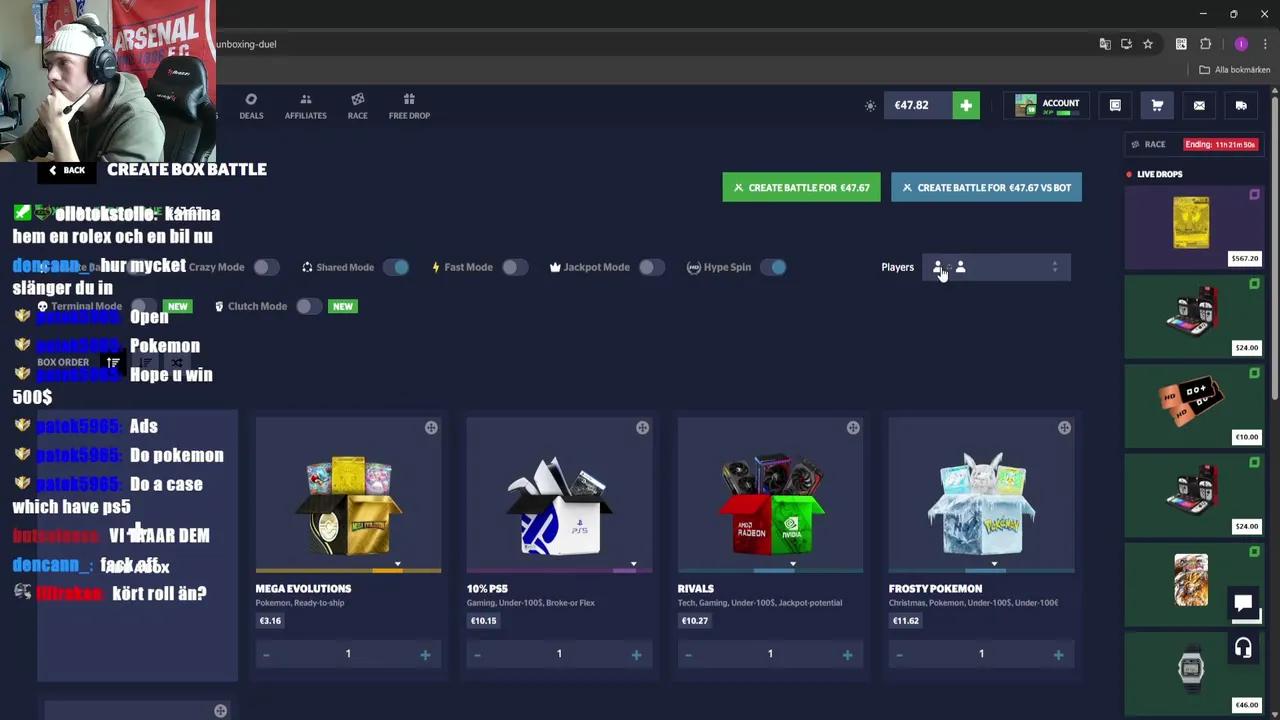1280x720 pixels.
Task: Open headset support icon
Action: point(1243,648)
